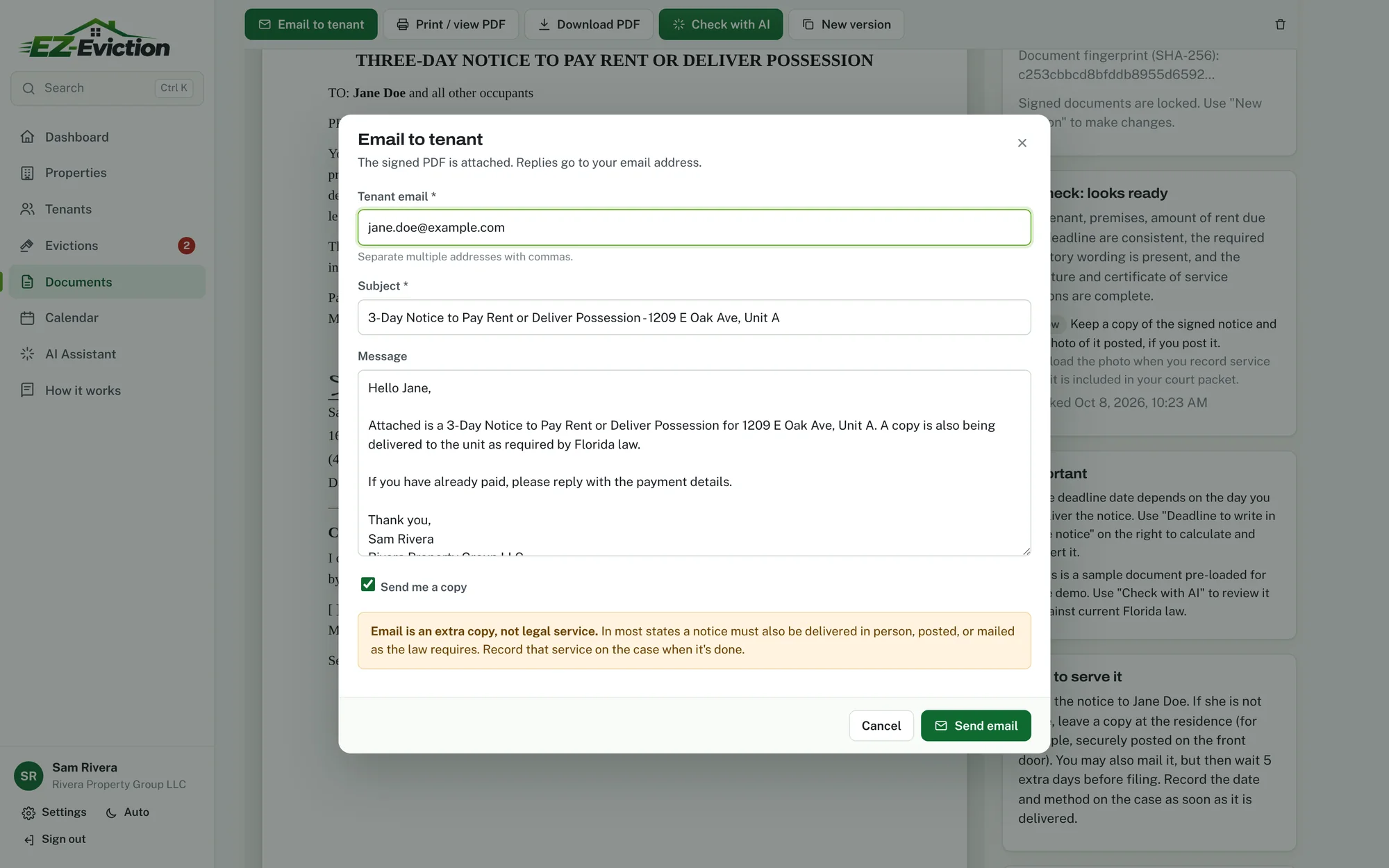Click the SR user avatar
The image size is (1389, 868).
point(28,776)
